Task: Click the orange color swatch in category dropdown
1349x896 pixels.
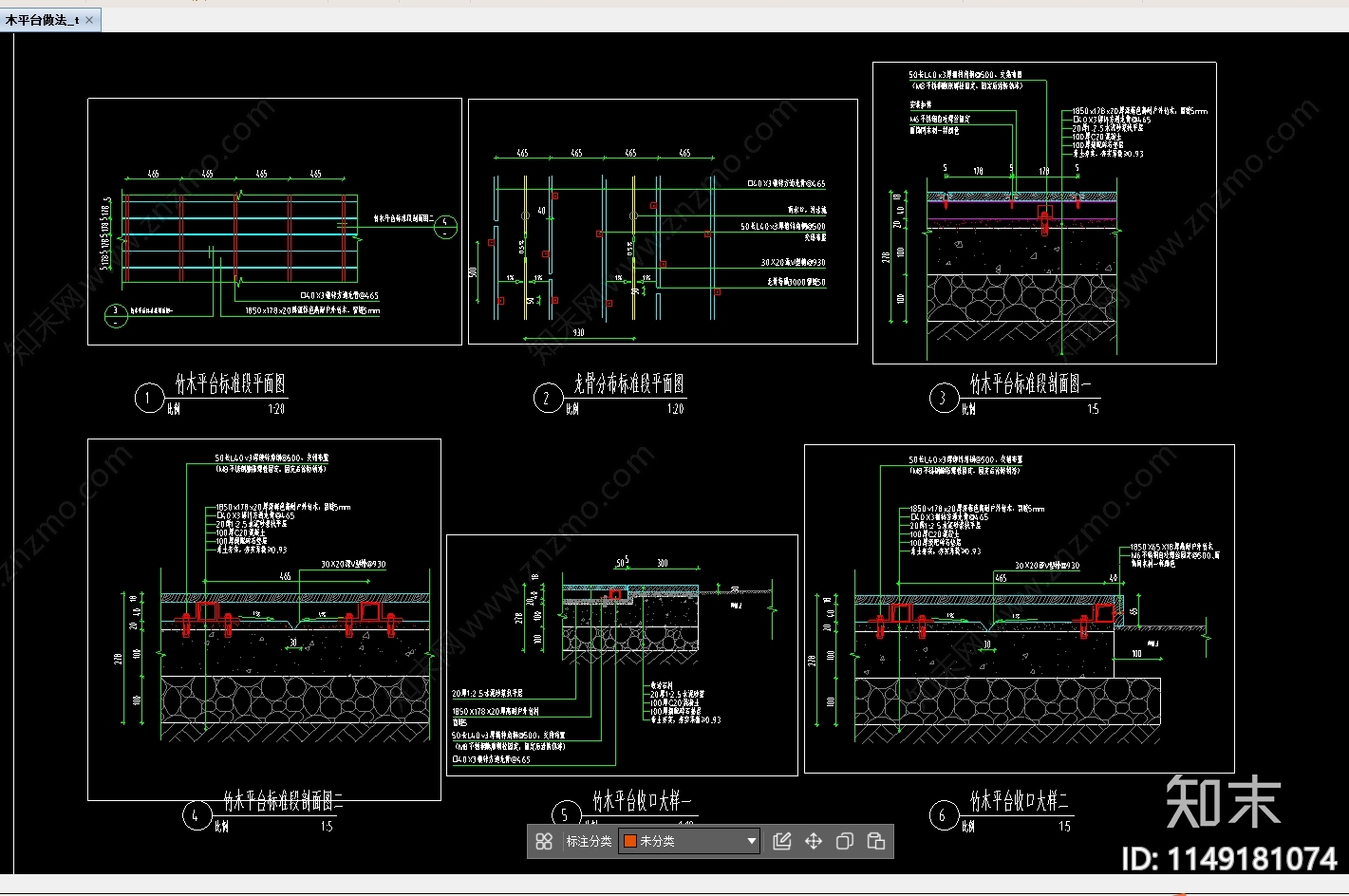Action: (629, 841)
